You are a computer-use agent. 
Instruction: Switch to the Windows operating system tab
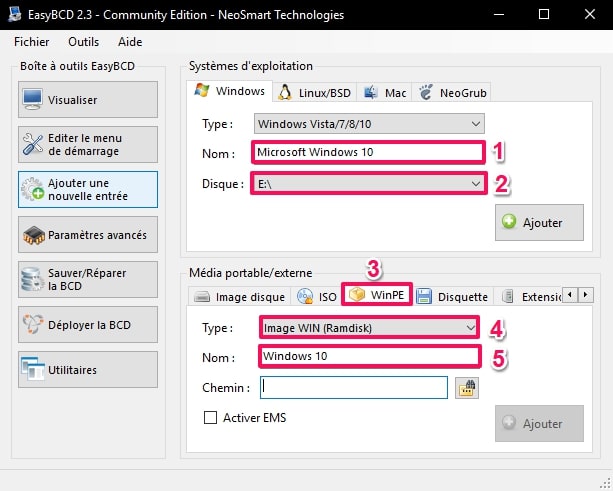(229, 91)
